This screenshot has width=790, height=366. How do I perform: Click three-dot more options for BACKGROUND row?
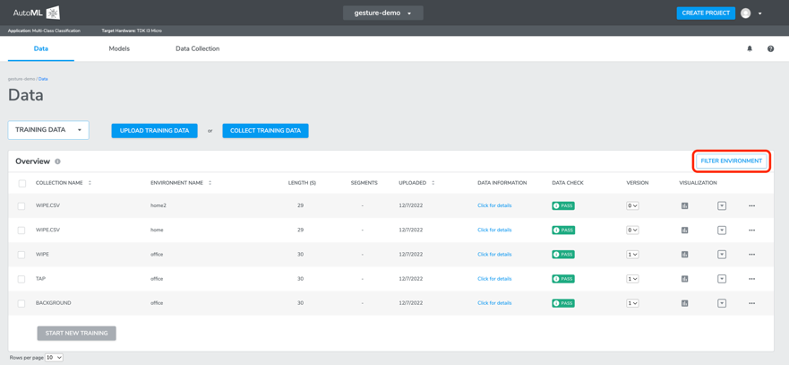[752, 303]
